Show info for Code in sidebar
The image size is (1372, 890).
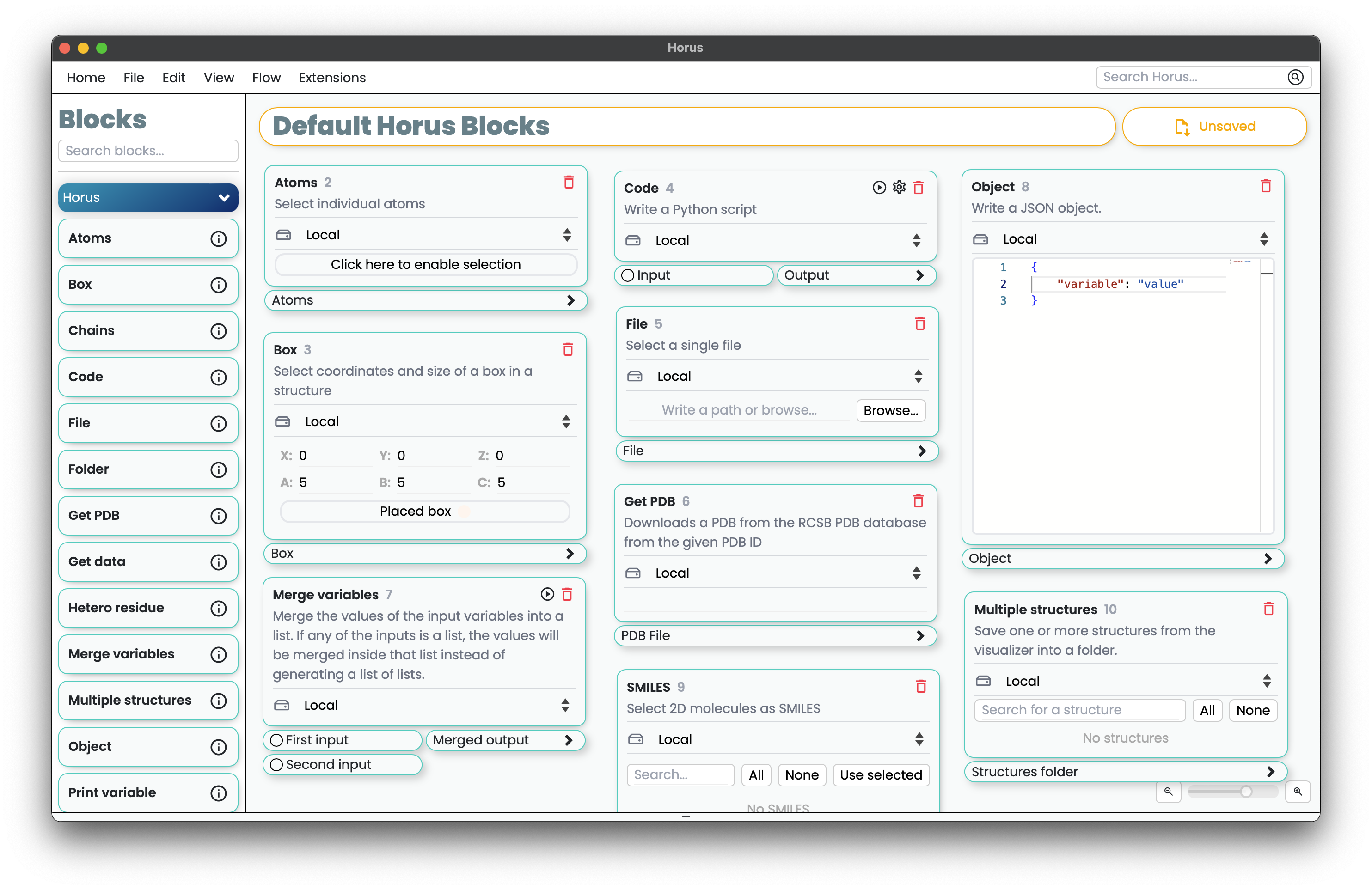(x=218, y=377)
